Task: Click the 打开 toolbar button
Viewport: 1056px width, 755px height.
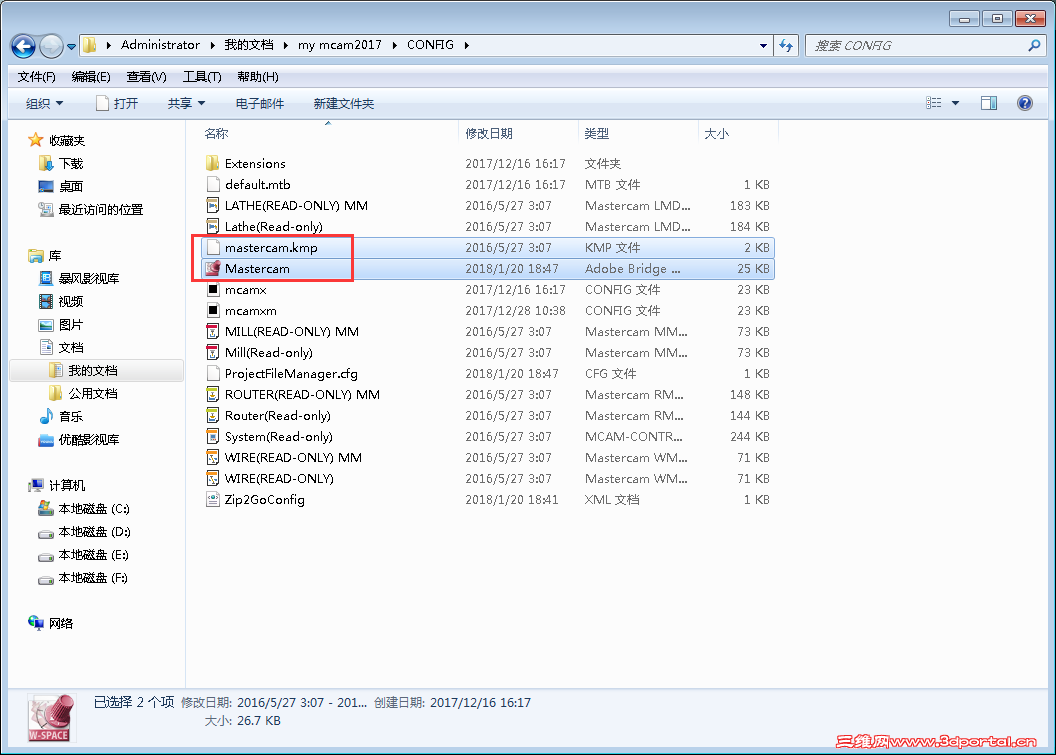Action: 117,104
